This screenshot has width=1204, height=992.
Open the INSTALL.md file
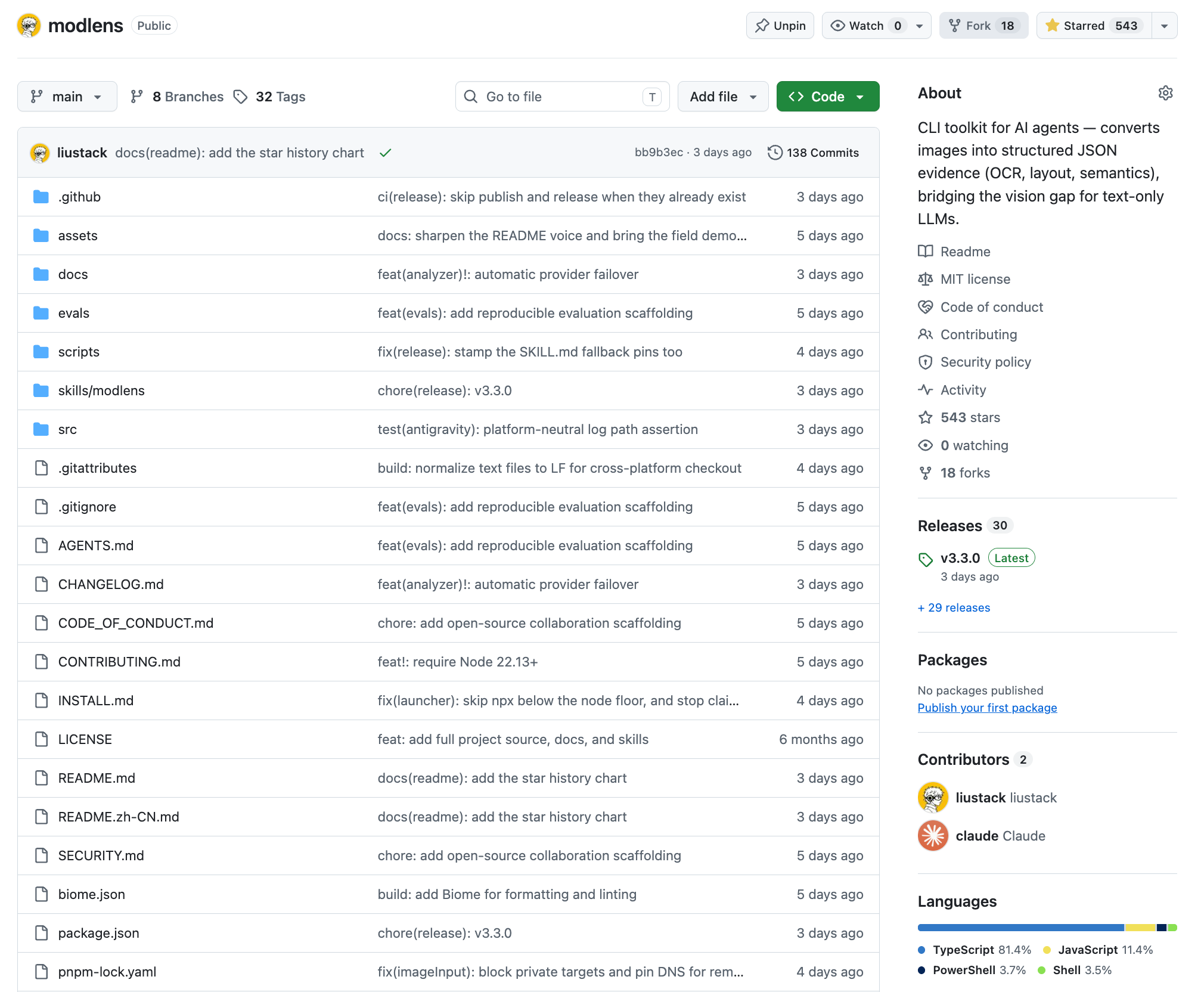96,700
